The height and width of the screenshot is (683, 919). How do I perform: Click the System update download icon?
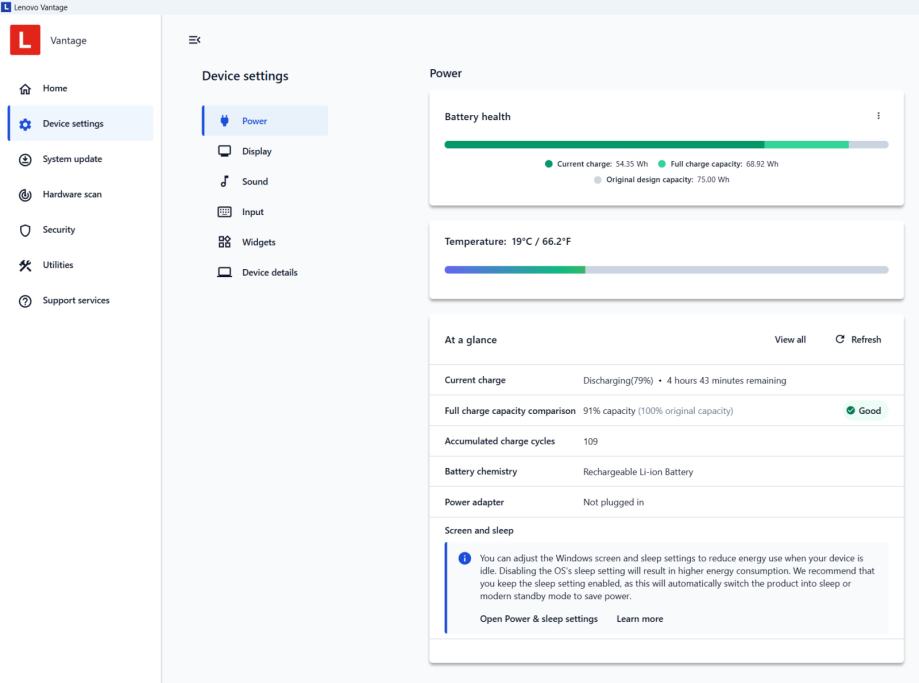click(x=25, y=159)
